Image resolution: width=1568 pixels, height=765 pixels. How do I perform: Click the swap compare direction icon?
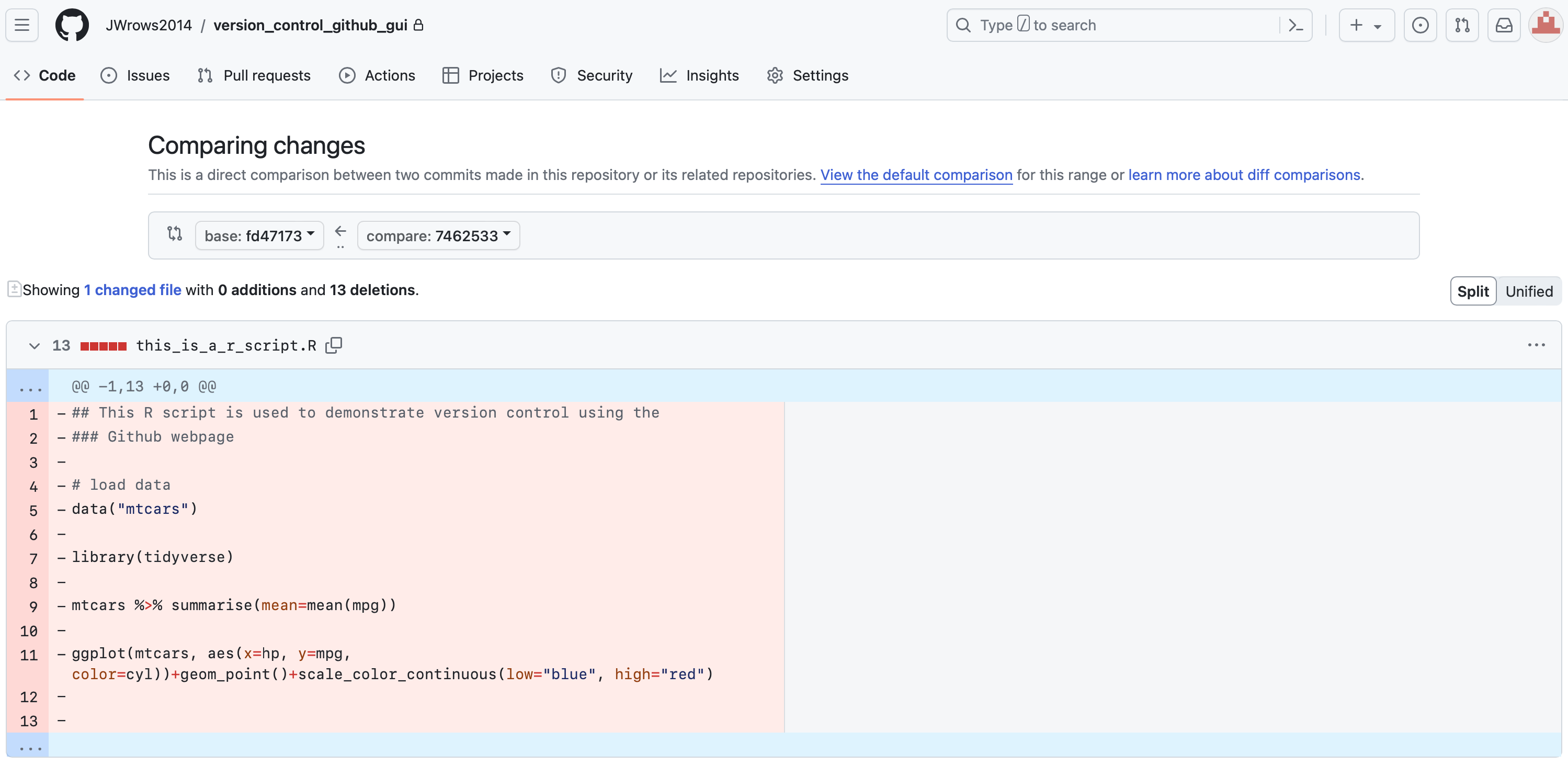(x=175, y=234)
